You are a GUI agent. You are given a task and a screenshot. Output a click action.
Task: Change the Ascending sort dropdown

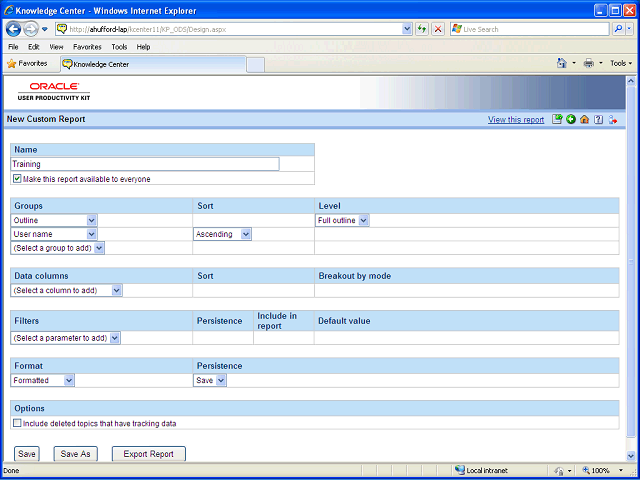point(222,234)
